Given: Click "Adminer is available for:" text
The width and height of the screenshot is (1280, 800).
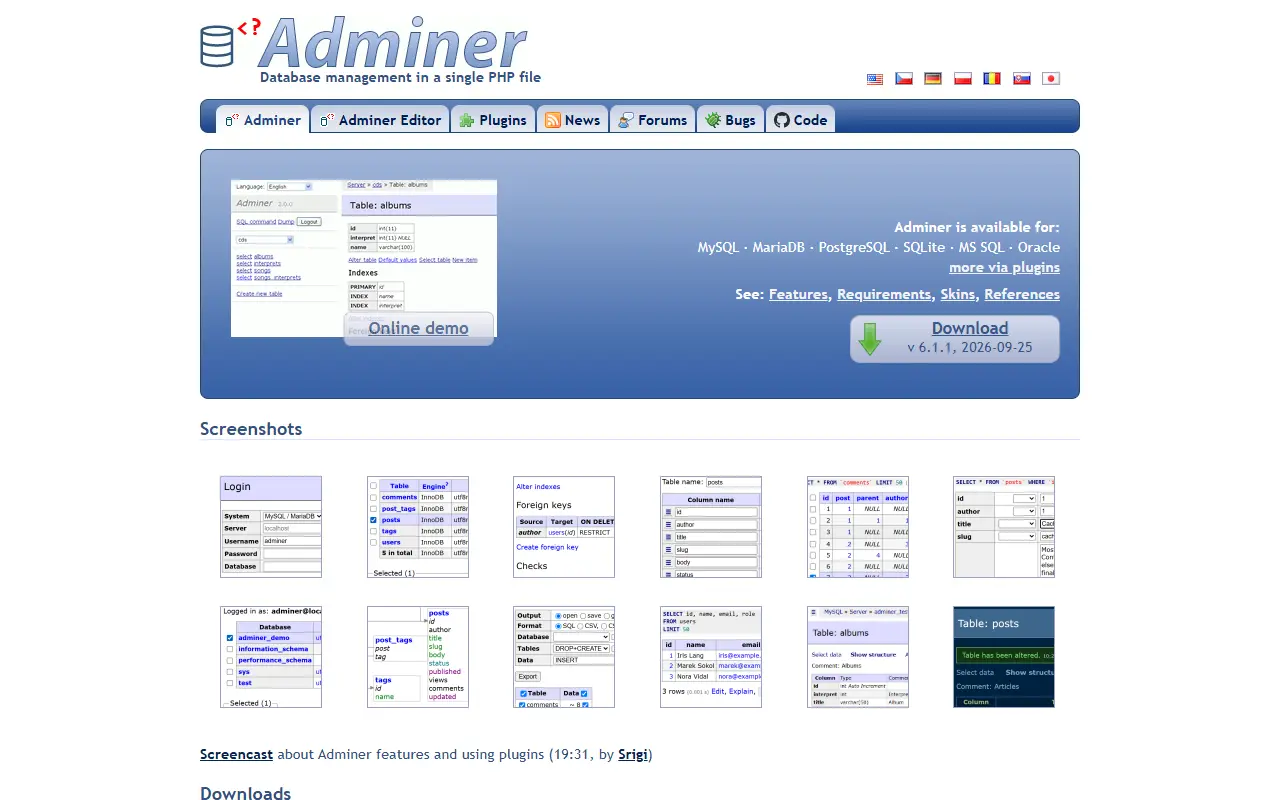Looking at the screenshot, I should [x=977, y=227].
